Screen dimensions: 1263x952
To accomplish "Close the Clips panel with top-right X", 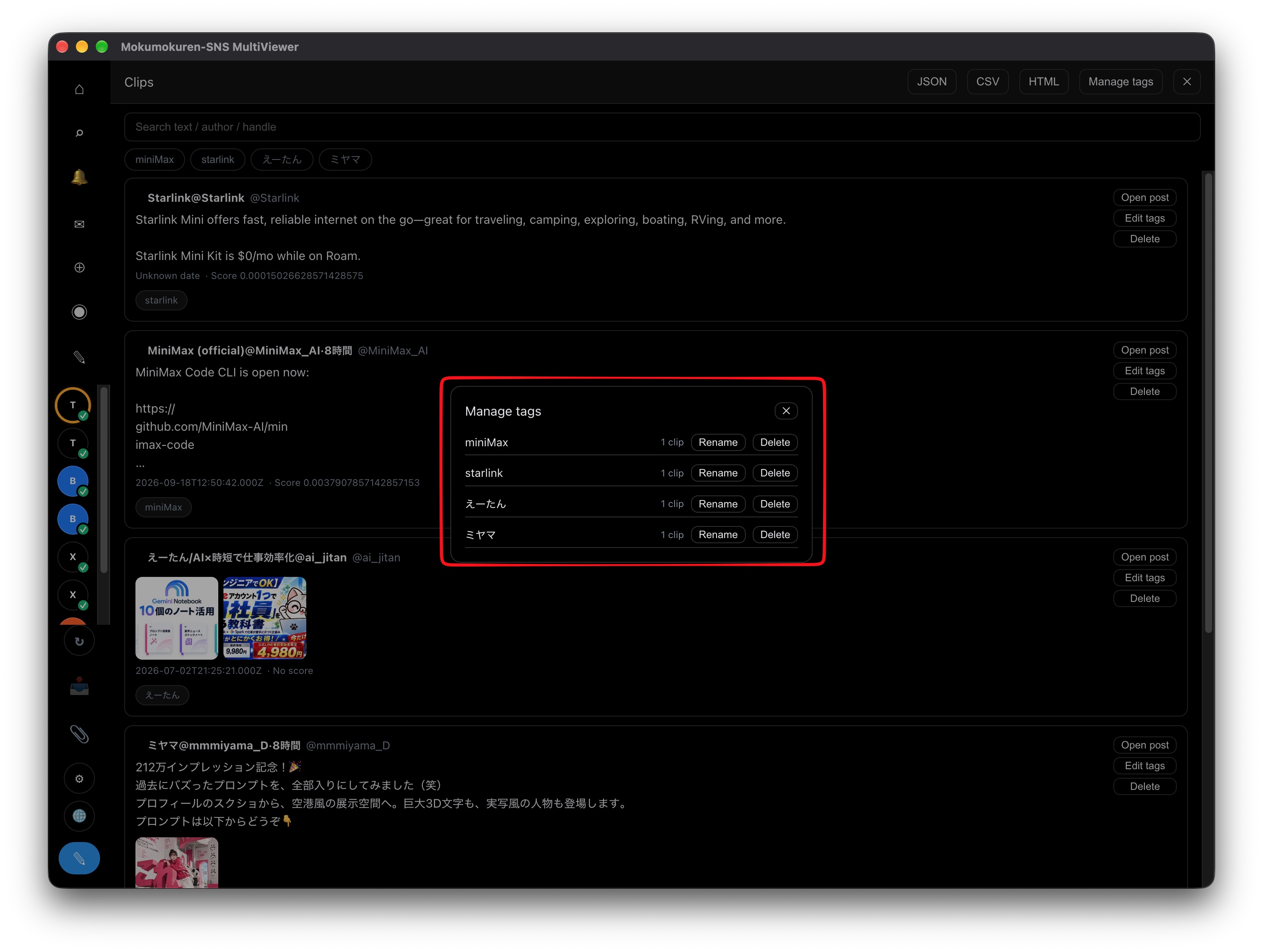I will click(1187, 81).
